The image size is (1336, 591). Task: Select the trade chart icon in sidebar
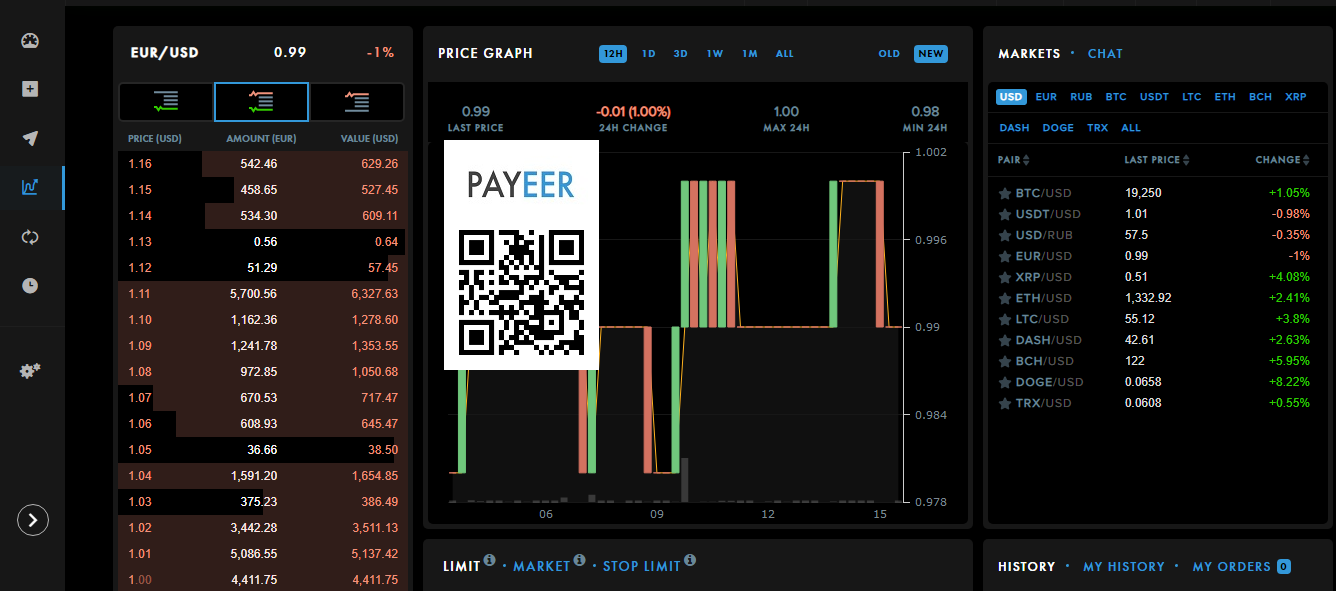coord(30,187)
